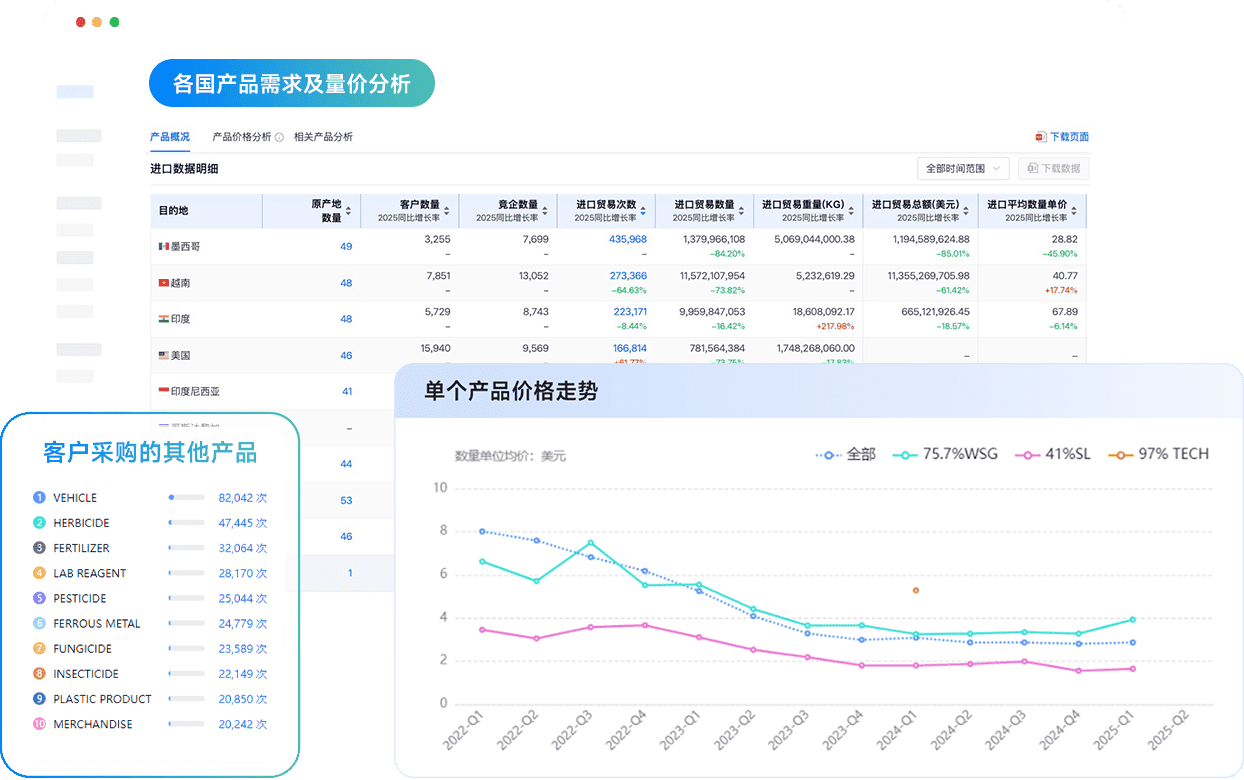Image resolution: width=1244 pixels, height=780 pixels.
Task: Click the Vietnam flag icon
Action: click(161, 283)
